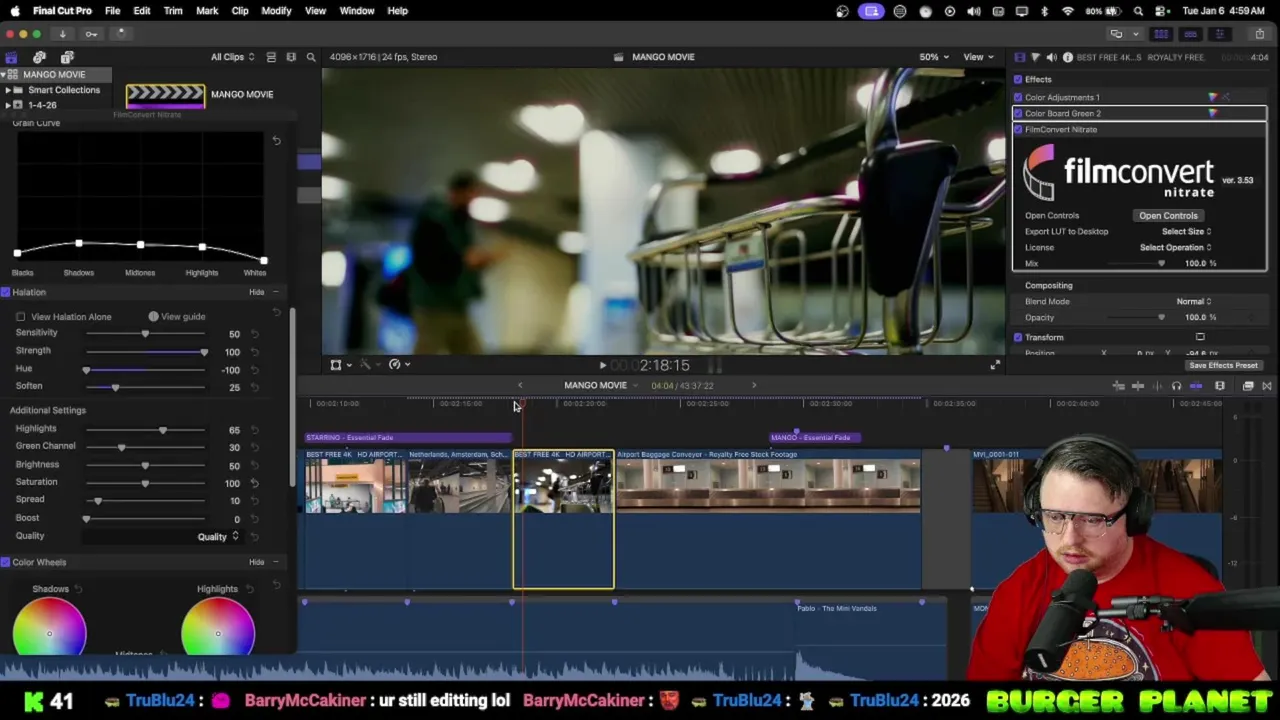Open the browser filmstrip options icon
The image size is (1280, 720).
(x=291, y=57)
